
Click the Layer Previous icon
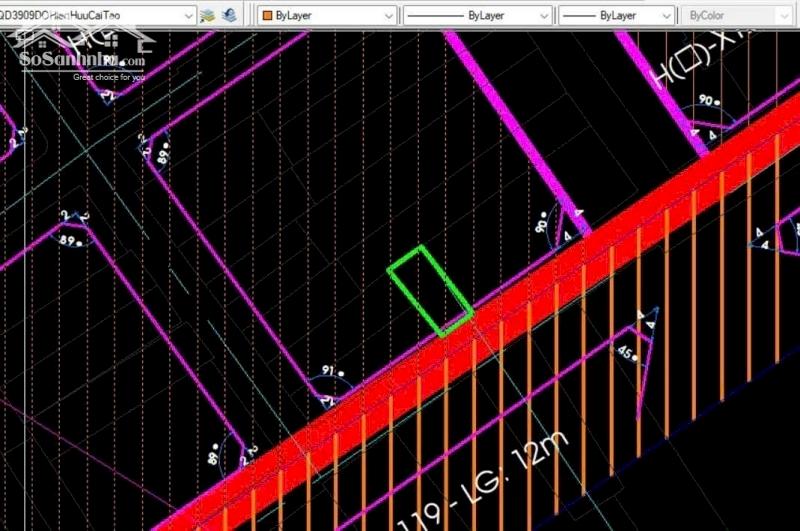pos(230,15)
